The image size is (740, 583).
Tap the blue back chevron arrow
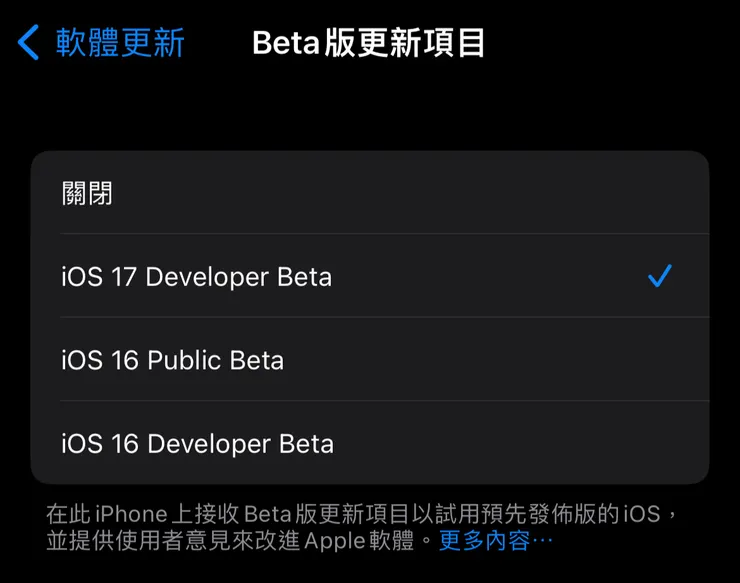(x=29, y=43)
